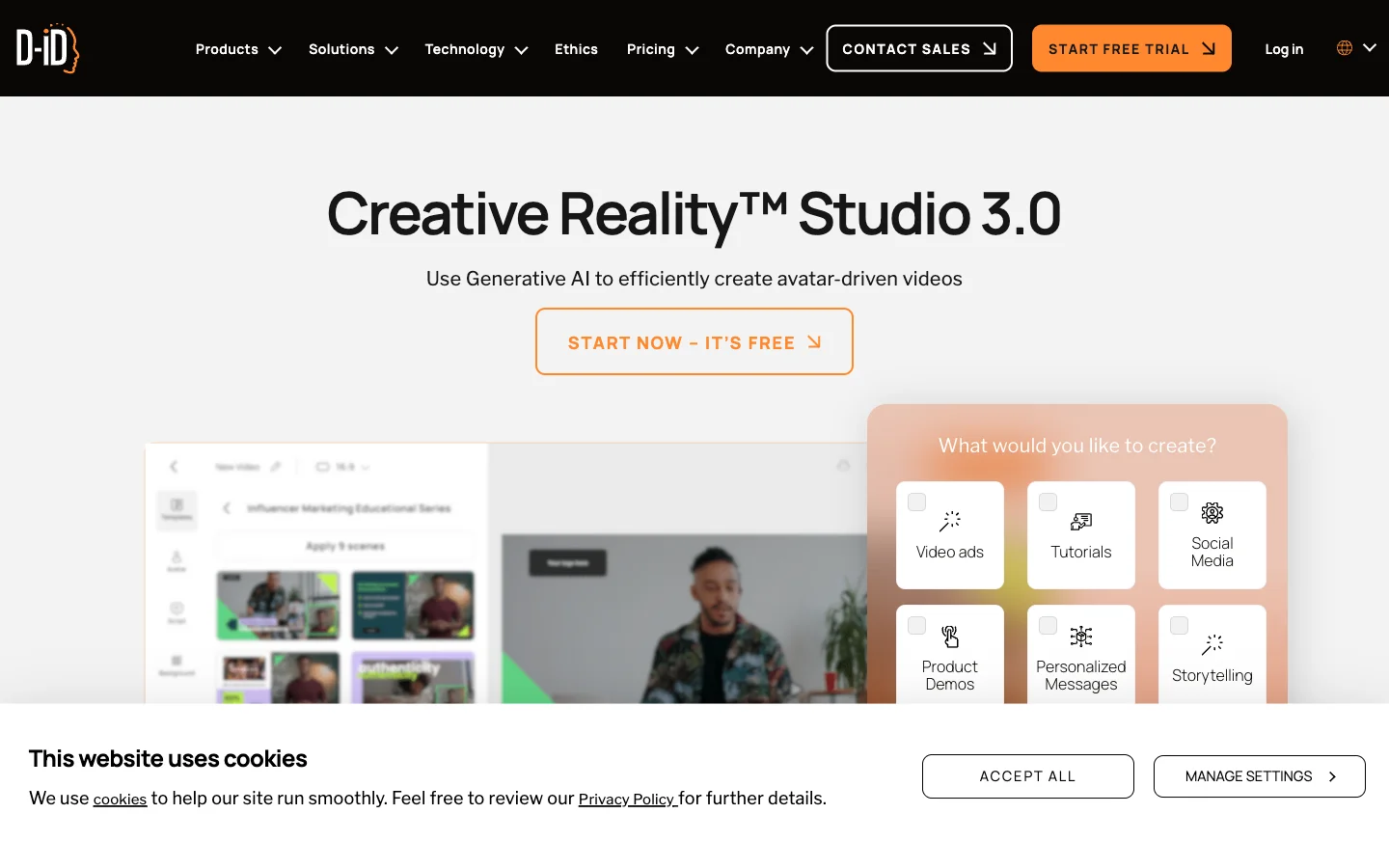Screen dimensions: 1389x868
Task: Open the Privacy Policy link
Action: (x=627, y=800)
